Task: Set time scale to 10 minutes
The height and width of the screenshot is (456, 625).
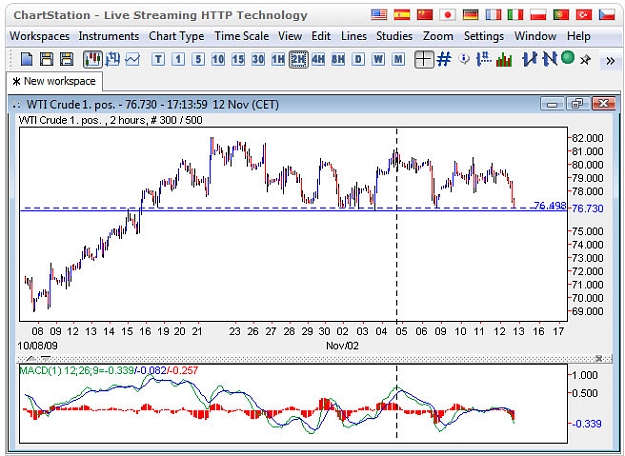Action: 218,60
